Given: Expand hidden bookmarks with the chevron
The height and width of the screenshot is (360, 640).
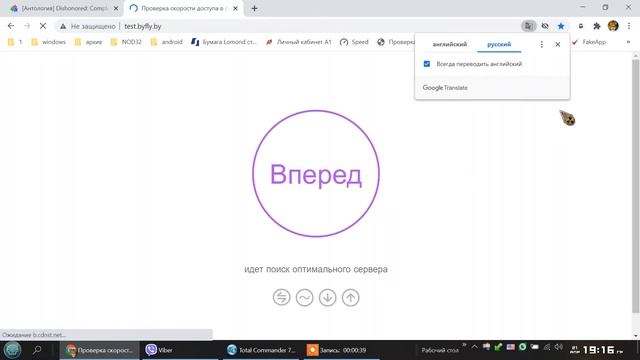Looking at the screenshot, I should (629, 42).
